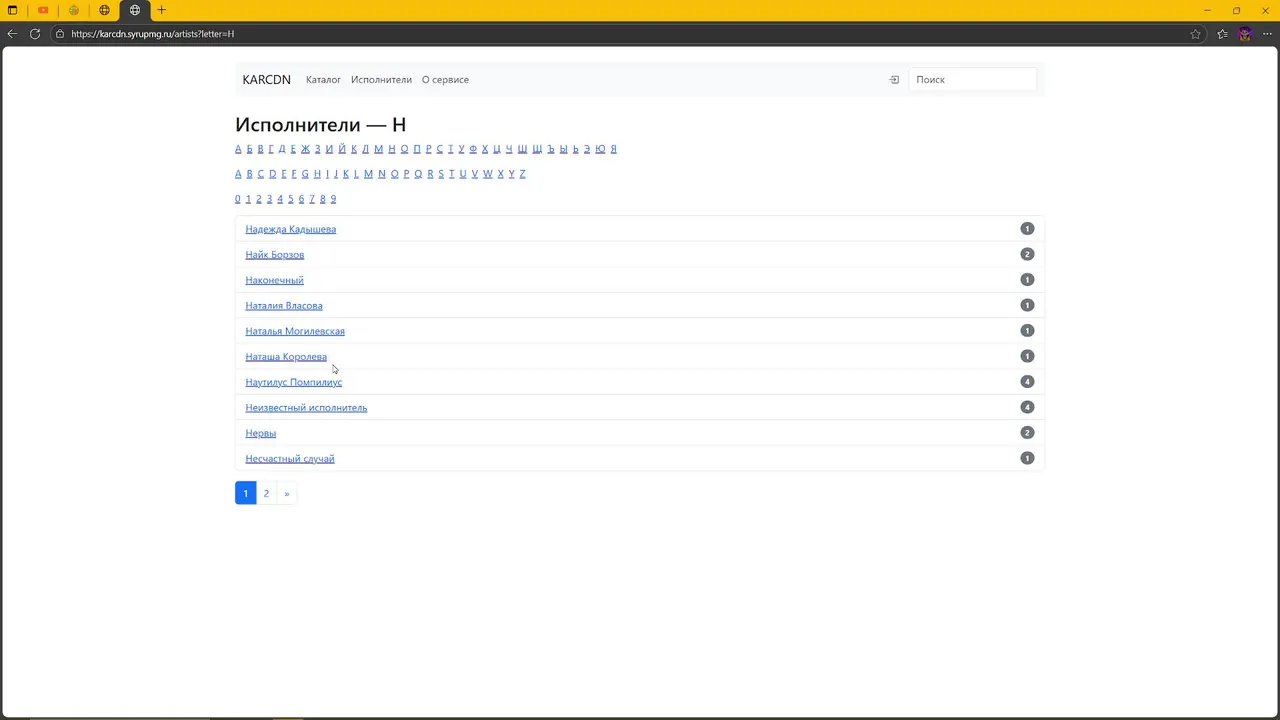Open the tab actions menu icon

click(13, 10)
